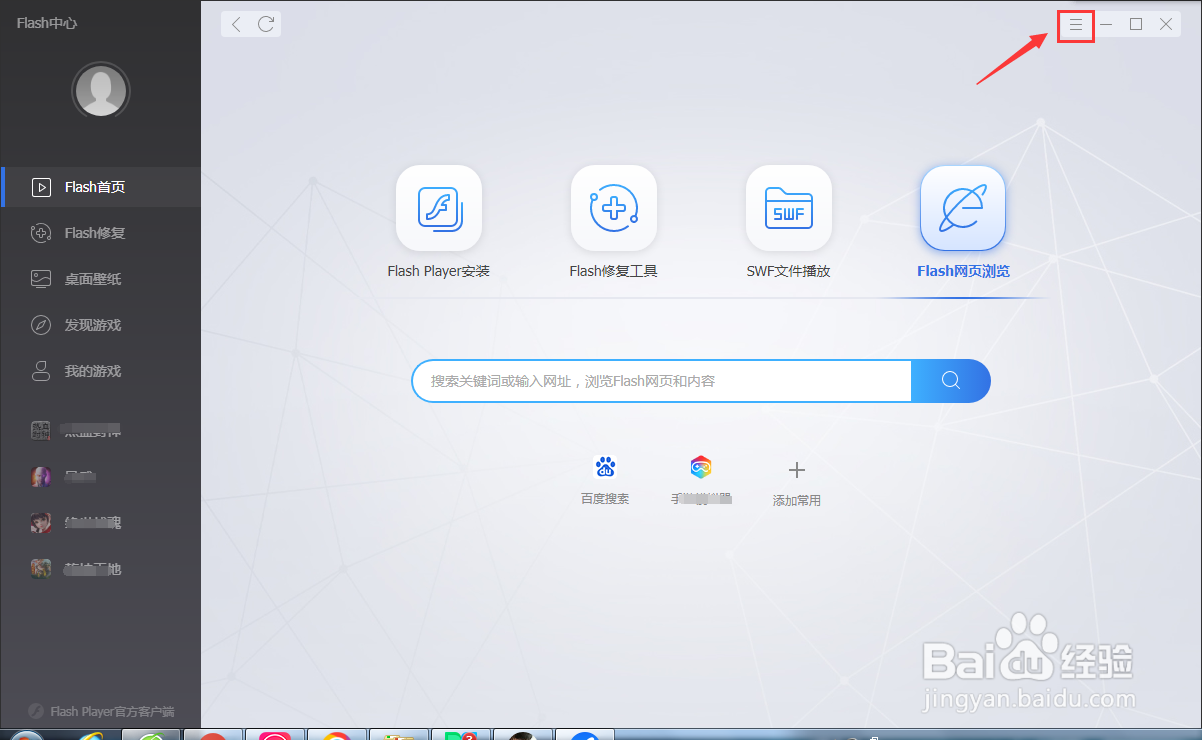Click the 桌面壁纸 picture icon
The width and height of the screenshot is (1202, 740).
(x=41, y=279)
